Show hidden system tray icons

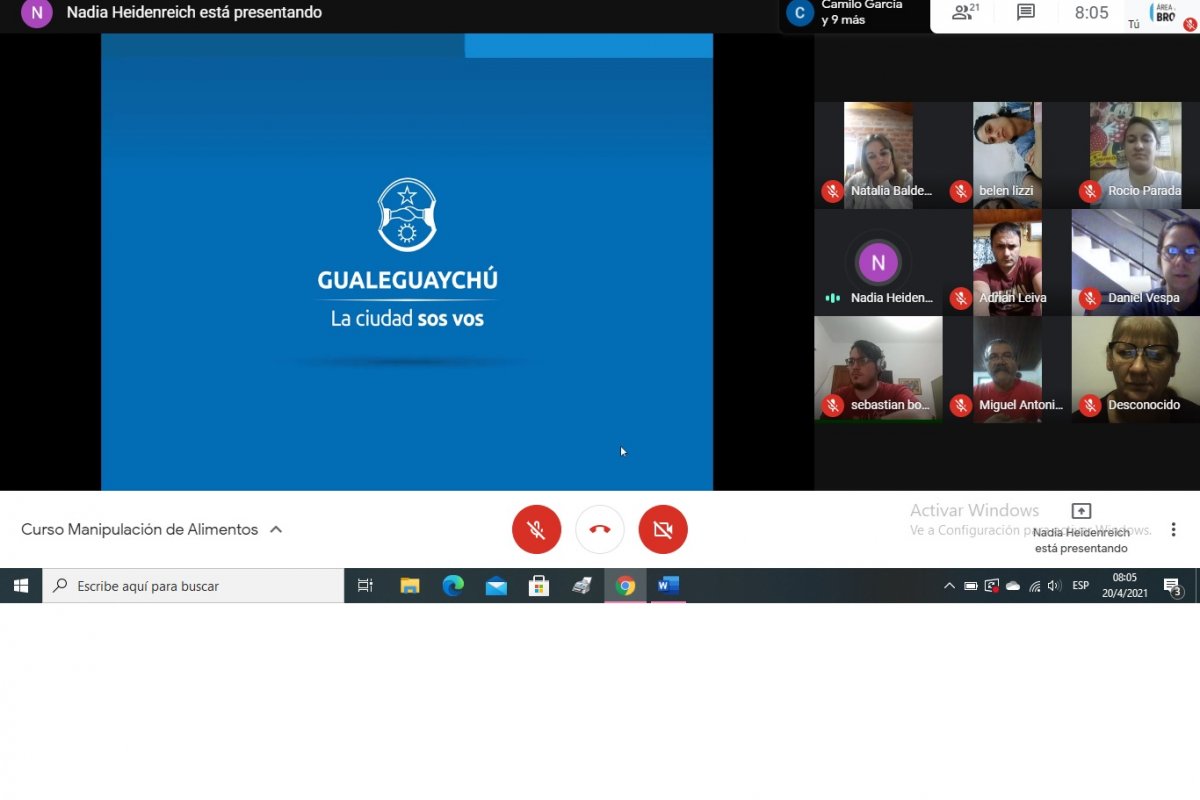click(949, 586)
